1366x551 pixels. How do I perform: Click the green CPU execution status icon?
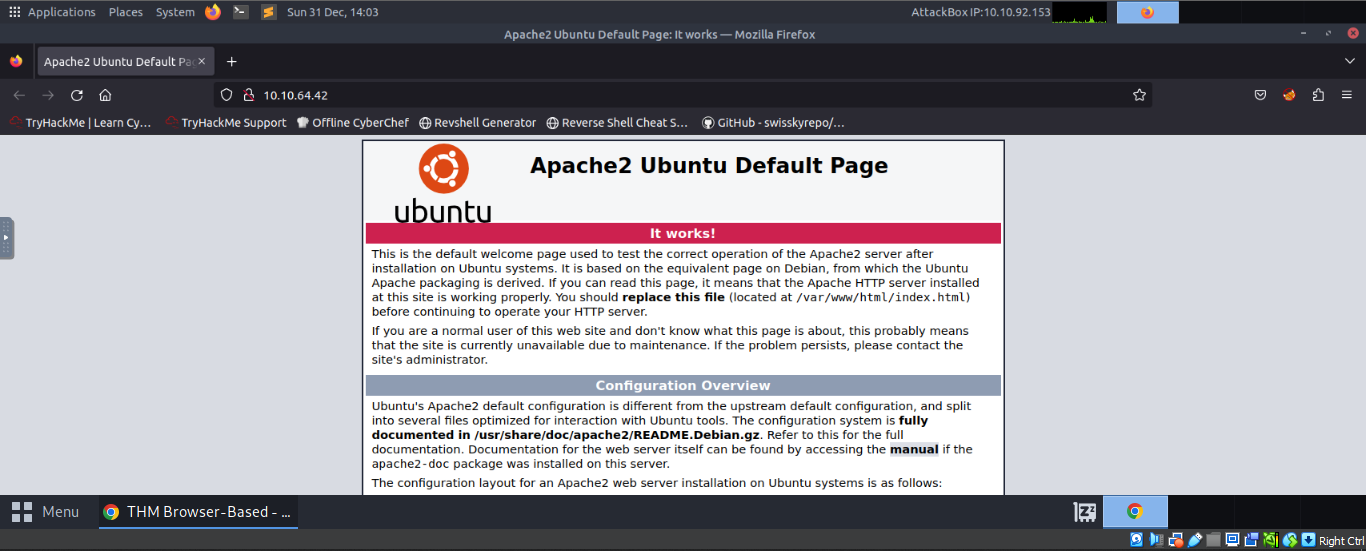1270,540
